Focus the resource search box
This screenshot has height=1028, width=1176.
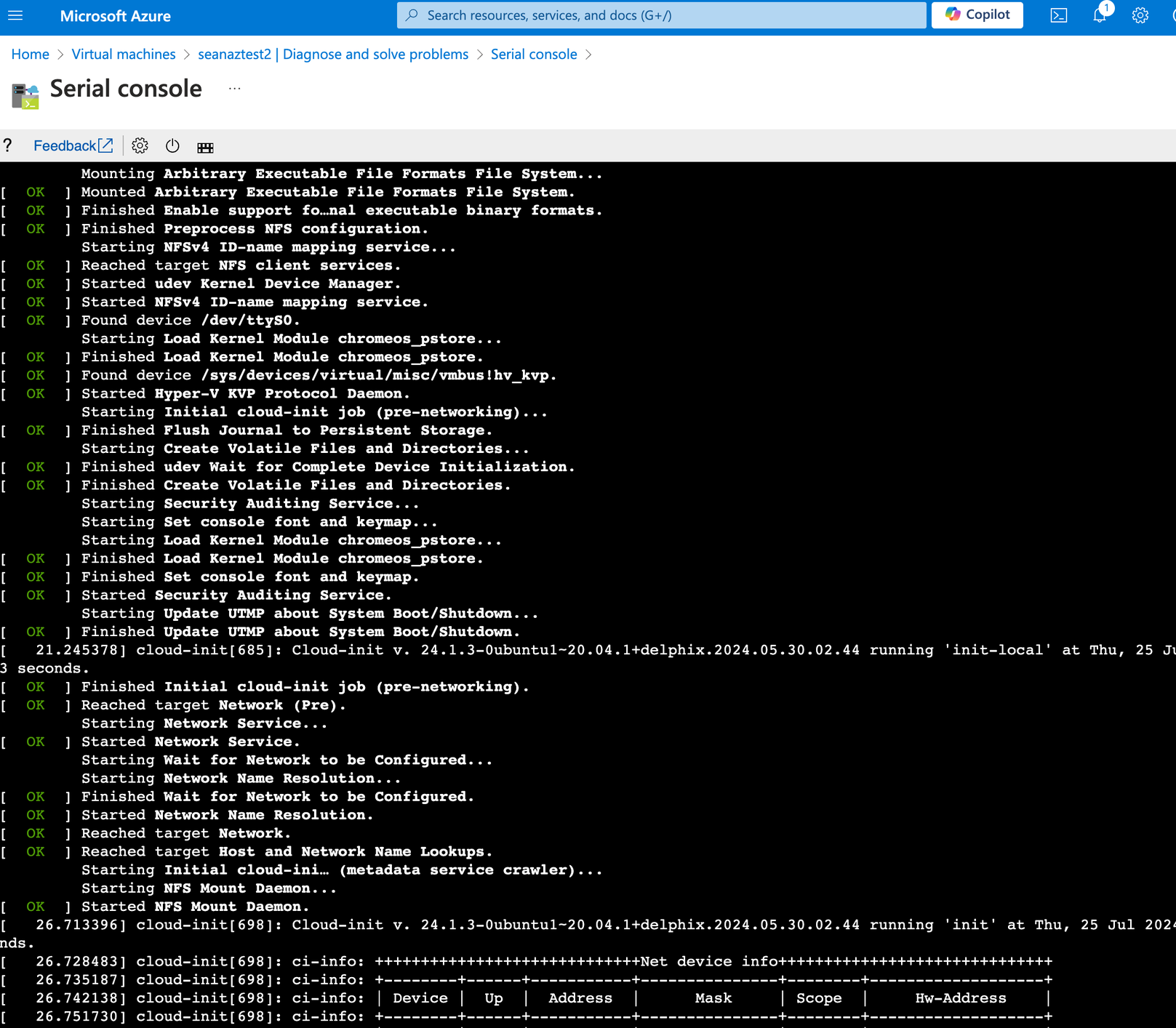[x=662, y=15]
